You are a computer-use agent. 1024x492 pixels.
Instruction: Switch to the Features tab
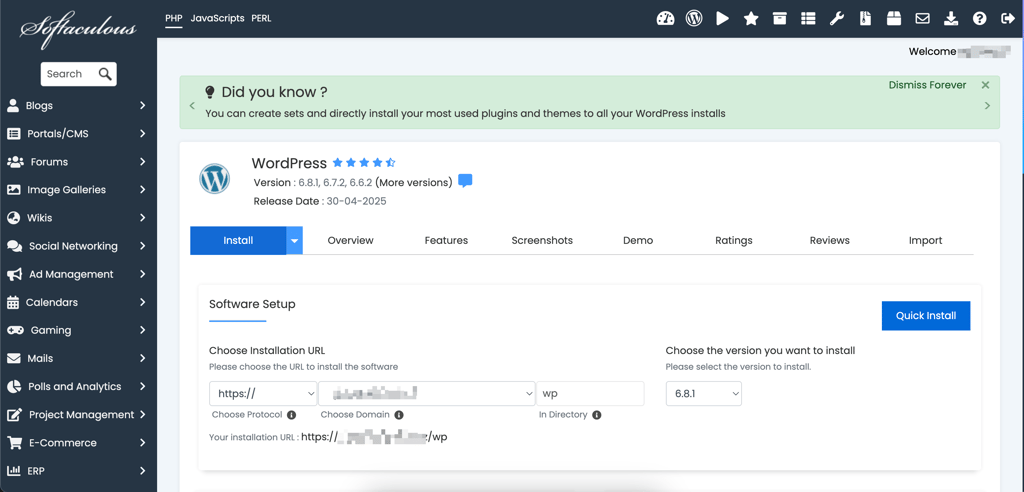(x=446, y=240)
